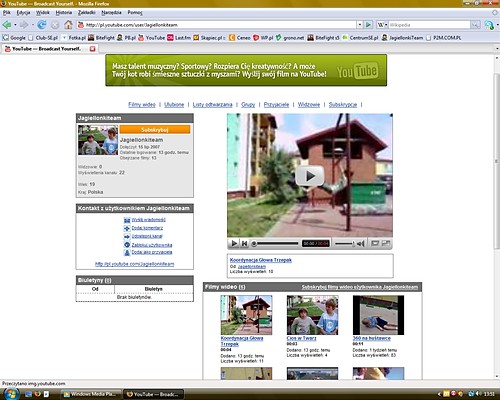The width and height of the screenshot is (500, 400).
Task: Click inside the address bar
Action: pos(217,25)
